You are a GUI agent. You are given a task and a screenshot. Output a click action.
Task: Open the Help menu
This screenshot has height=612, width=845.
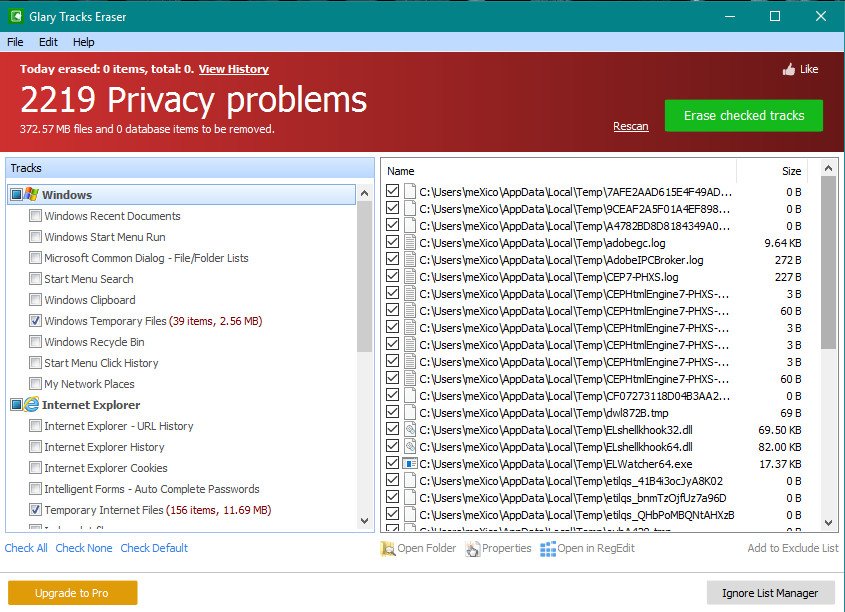[84, 42]
